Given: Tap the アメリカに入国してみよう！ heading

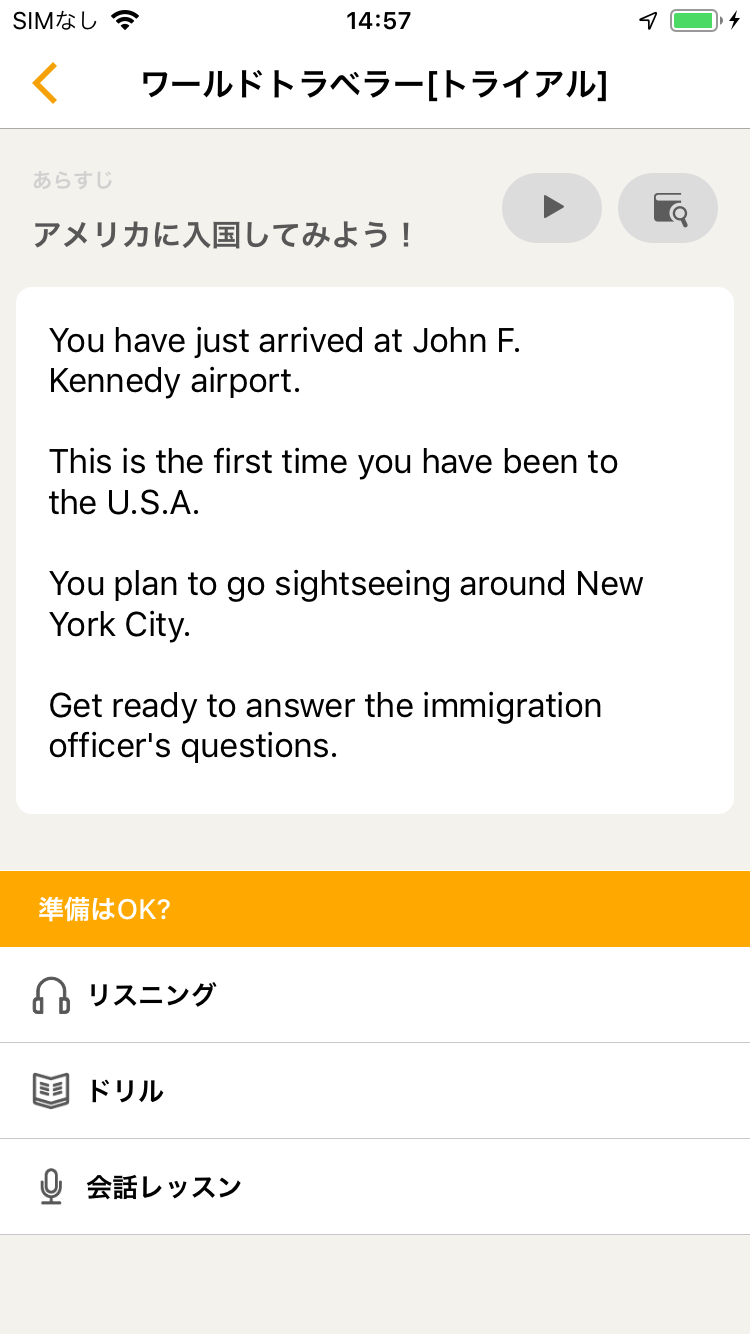Looking at the screenshot, I should click(224, 236).
